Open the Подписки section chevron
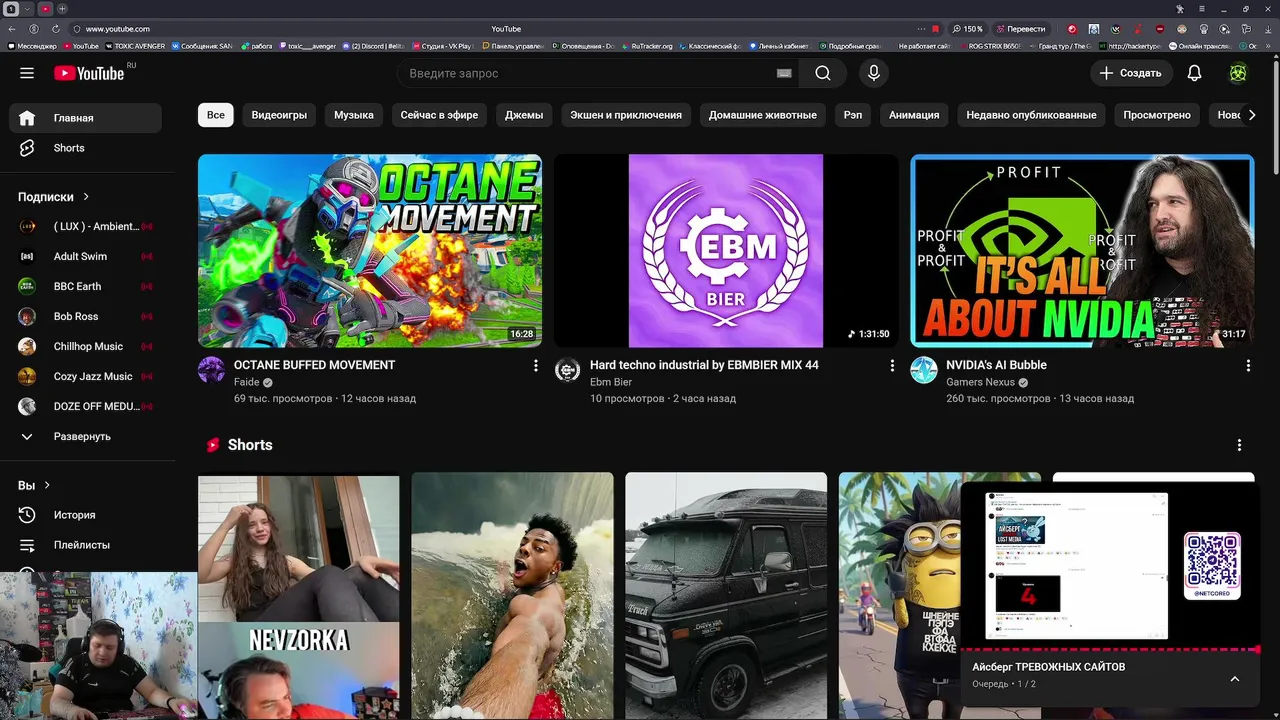The image size is (1280, 720). coord(86,197)
